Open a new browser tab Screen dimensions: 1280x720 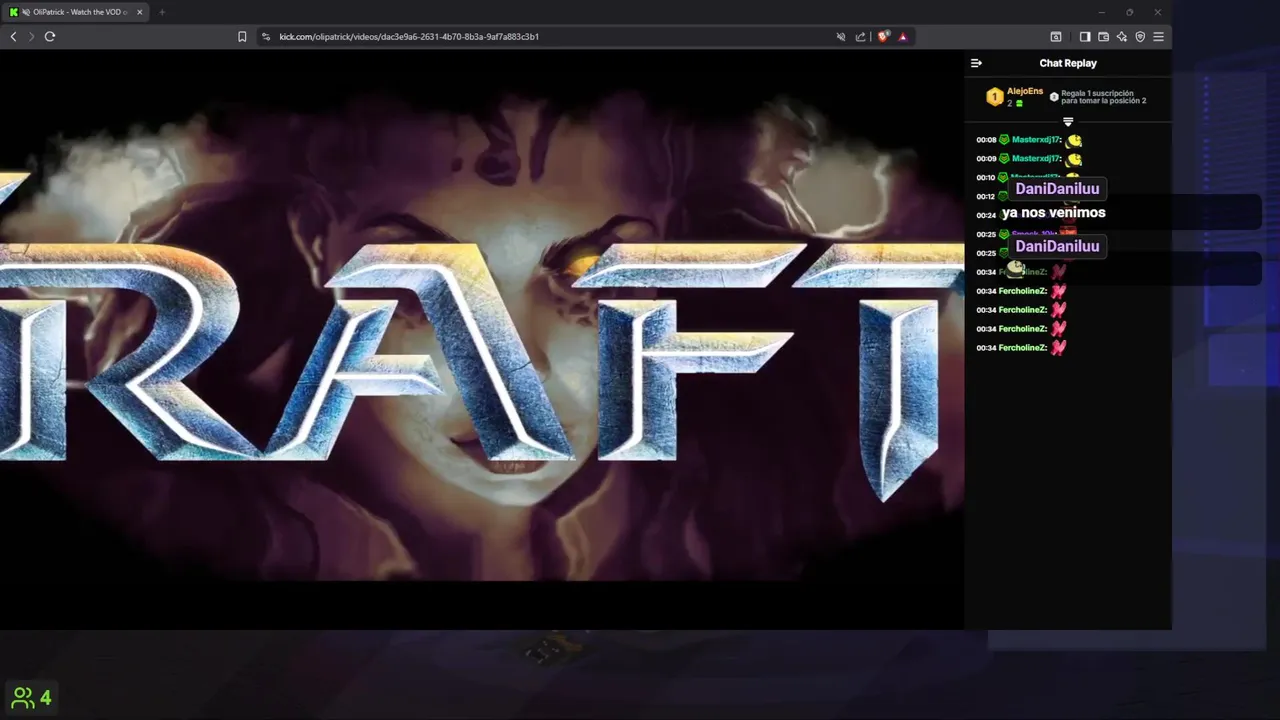click(162, 12)
